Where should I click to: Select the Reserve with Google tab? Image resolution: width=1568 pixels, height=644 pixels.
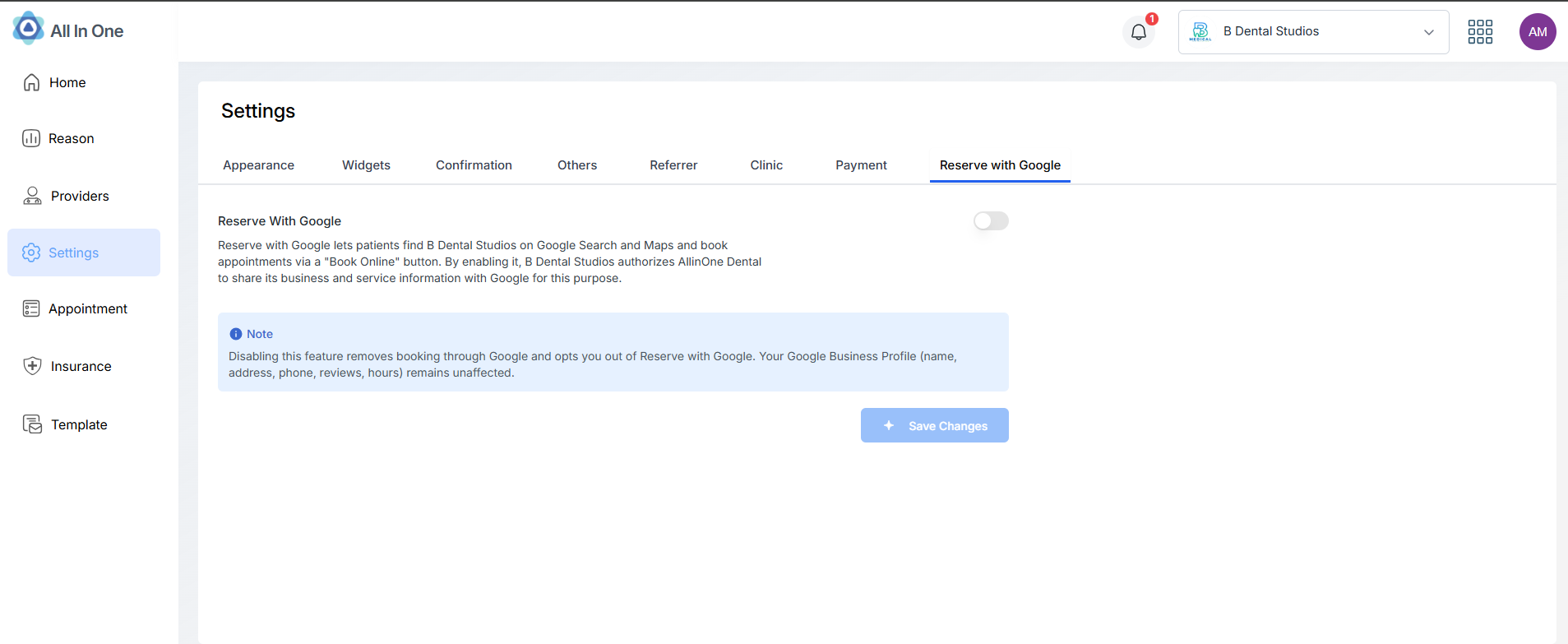click(1000, 165)
